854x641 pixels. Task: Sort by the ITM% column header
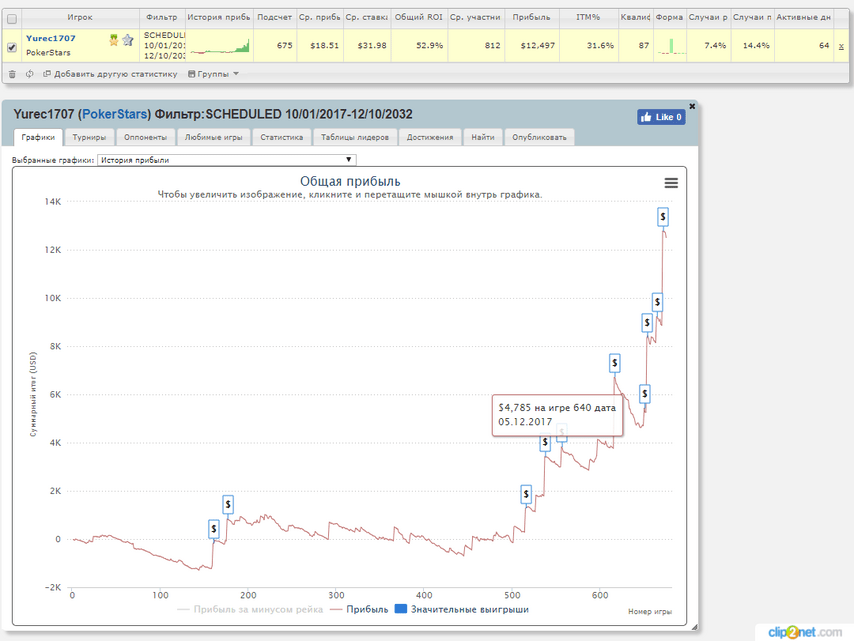click(x=588, y=17)
